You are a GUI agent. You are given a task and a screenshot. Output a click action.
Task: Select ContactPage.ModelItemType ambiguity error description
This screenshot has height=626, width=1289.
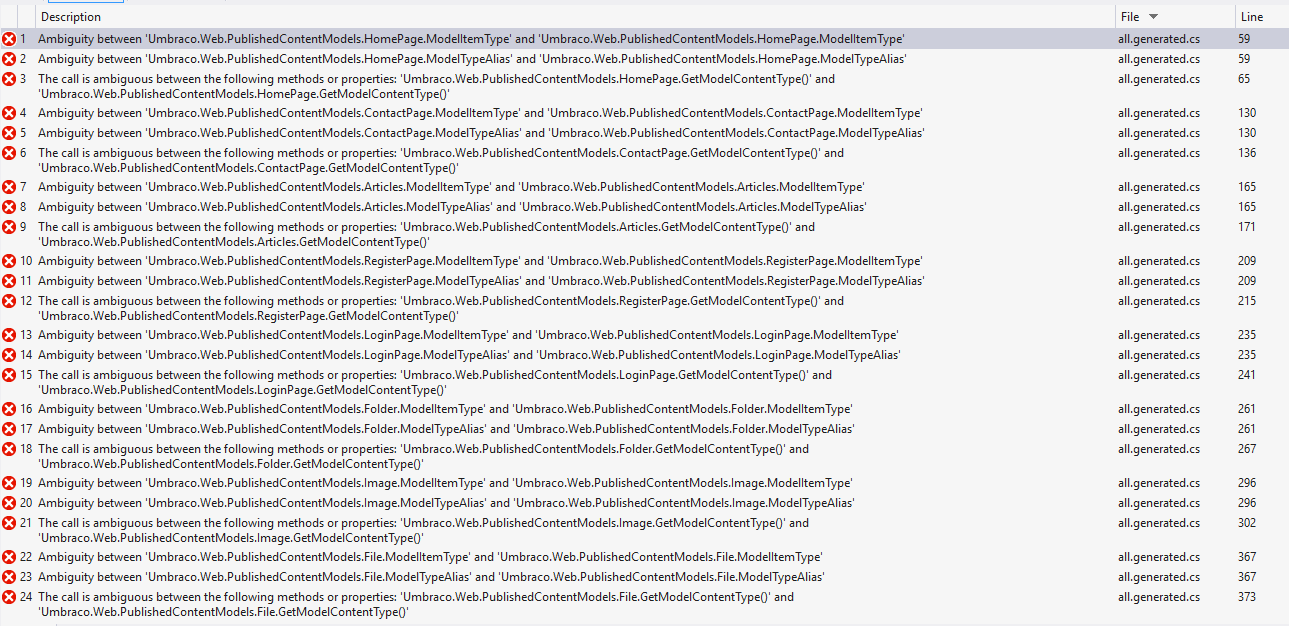tap(480, 113)
